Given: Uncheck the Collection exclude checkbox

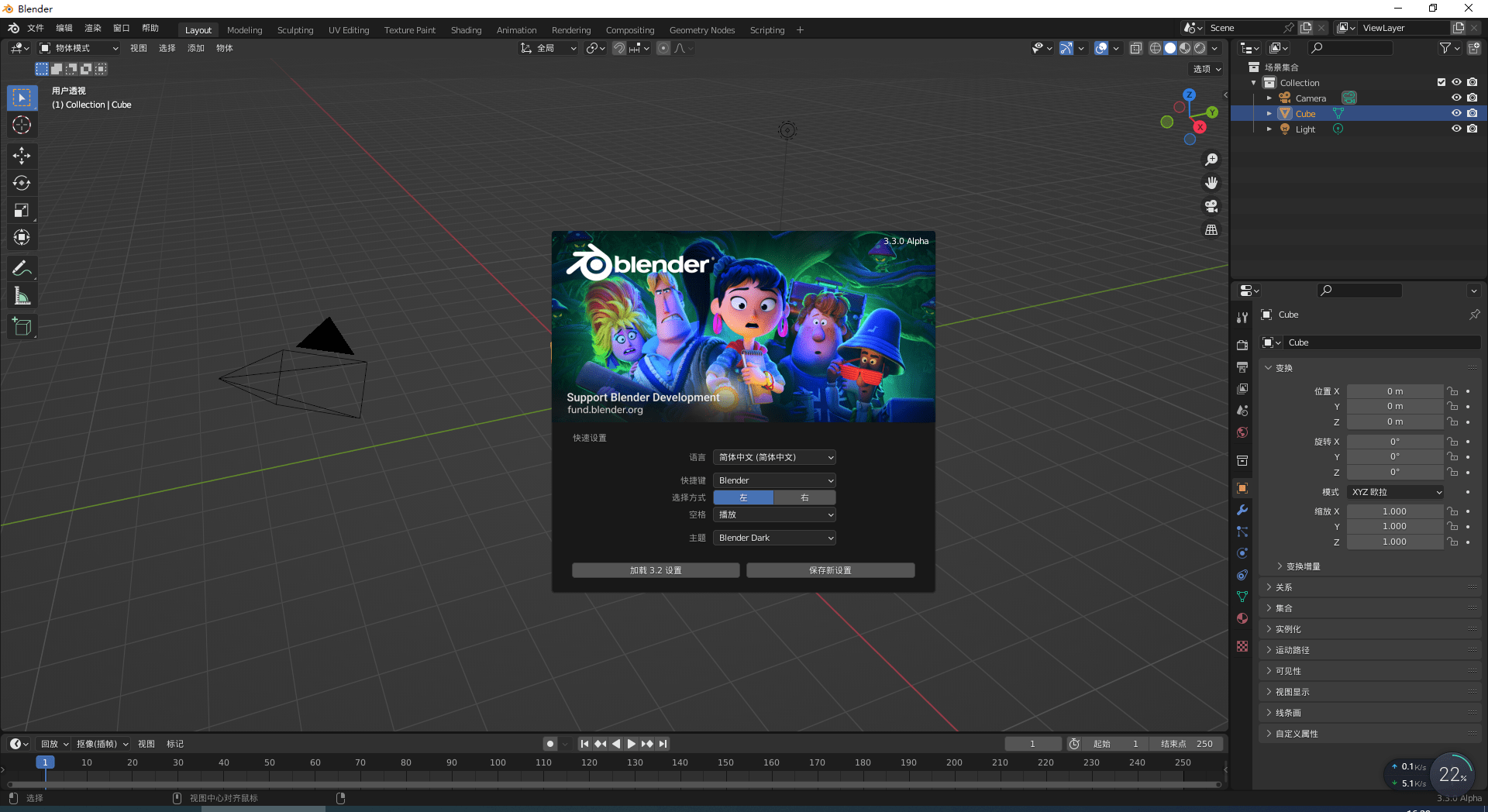Looking at the screenshot, I should click(1441, 82).
